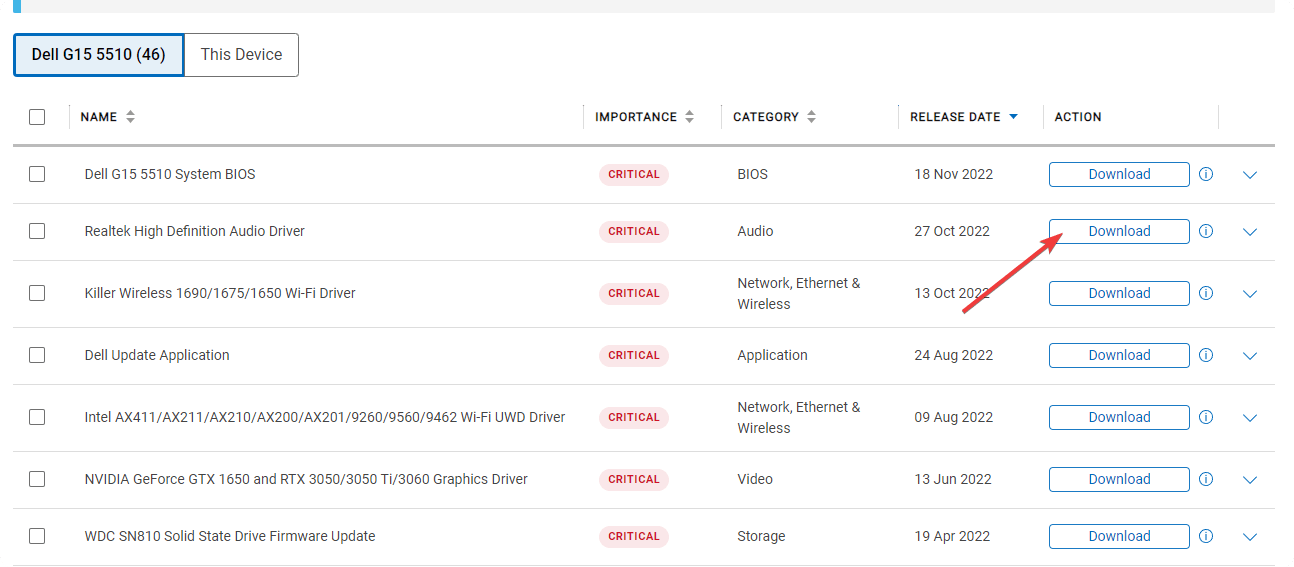
Task: Show info for Killer Wireless Wi-Fi Driver
Action: (x=1205, y=293)
